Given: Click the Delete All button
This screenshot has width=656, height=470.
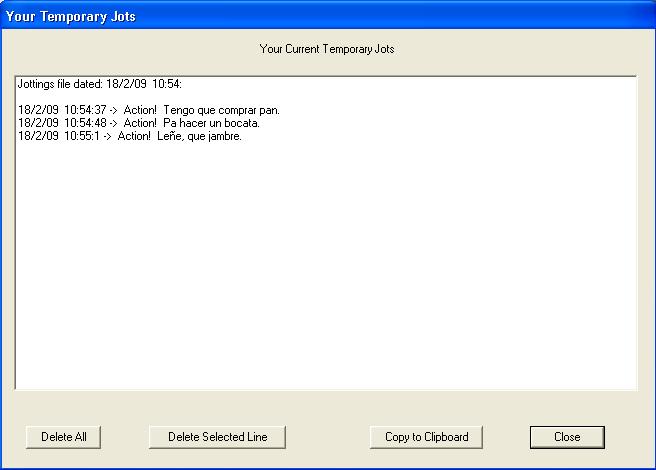Looking at the screenshot, I should click(x=63, y=437).
